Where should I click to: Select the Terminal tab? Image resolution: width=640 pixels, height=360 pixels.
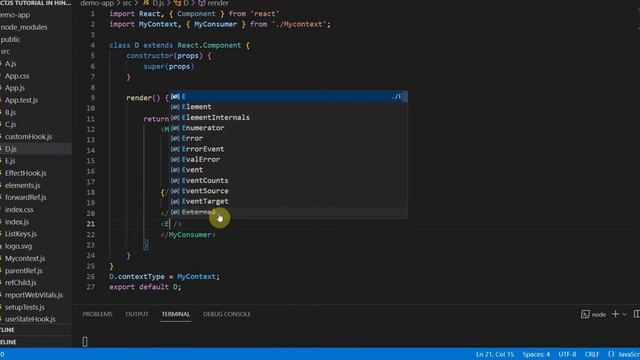tap(176, 314)
